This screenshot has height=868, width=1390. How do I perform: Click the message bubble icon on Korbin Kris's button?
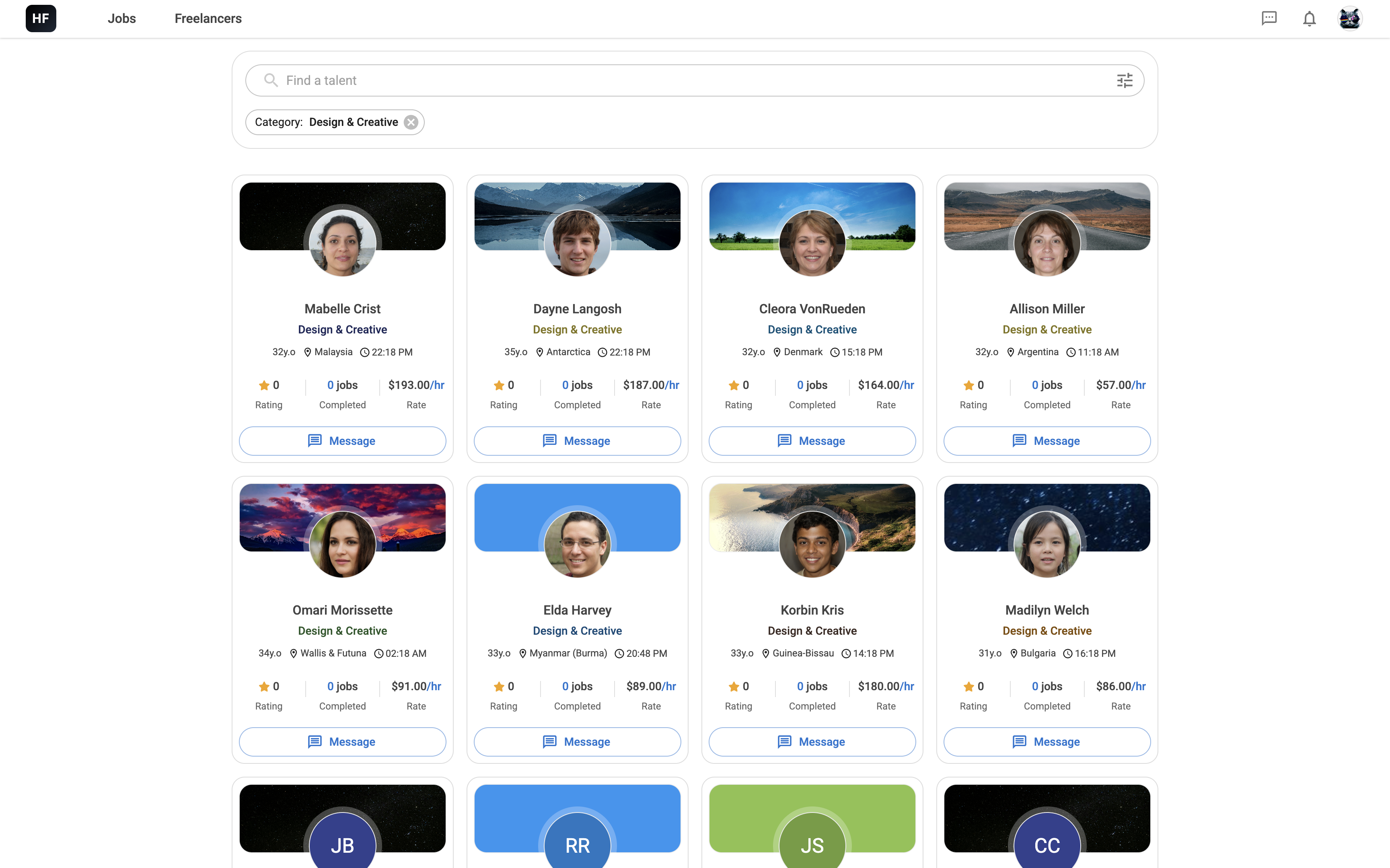[x=785, y=741]
